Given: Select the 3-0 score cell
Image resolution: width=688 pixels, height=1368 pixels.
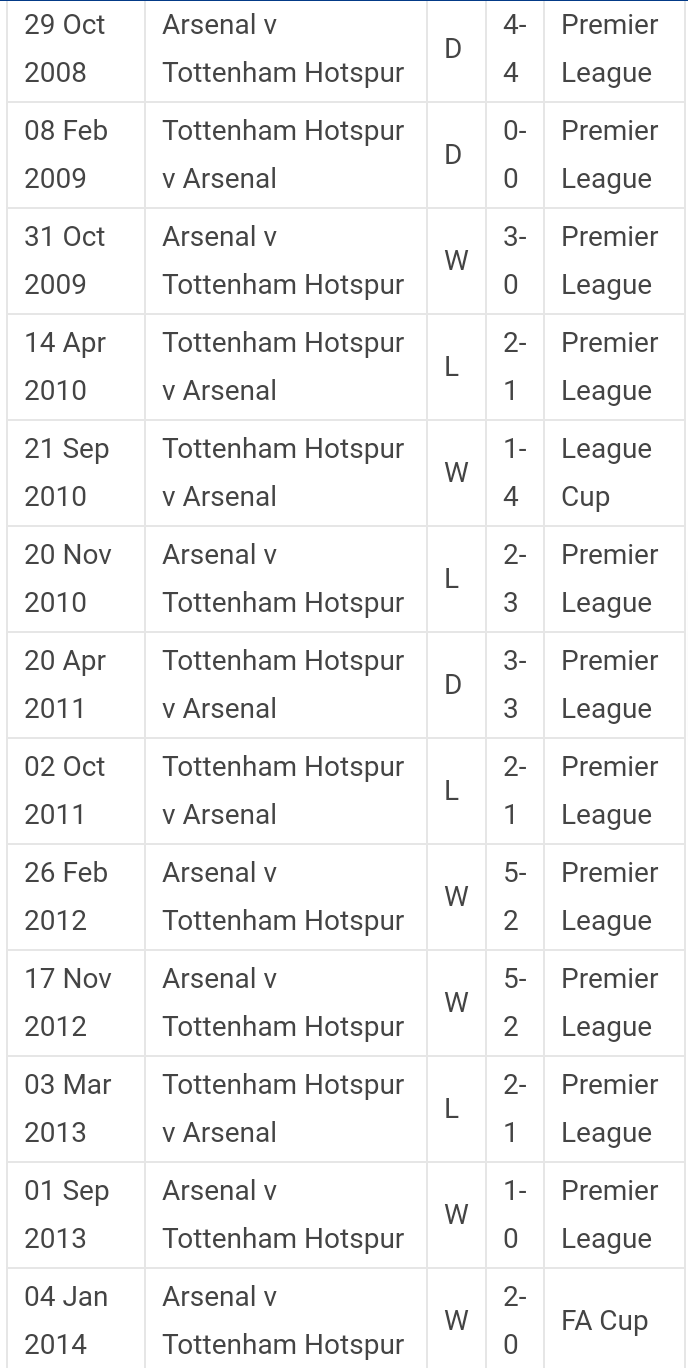Looking at the screenshot, I should (514, 261).
